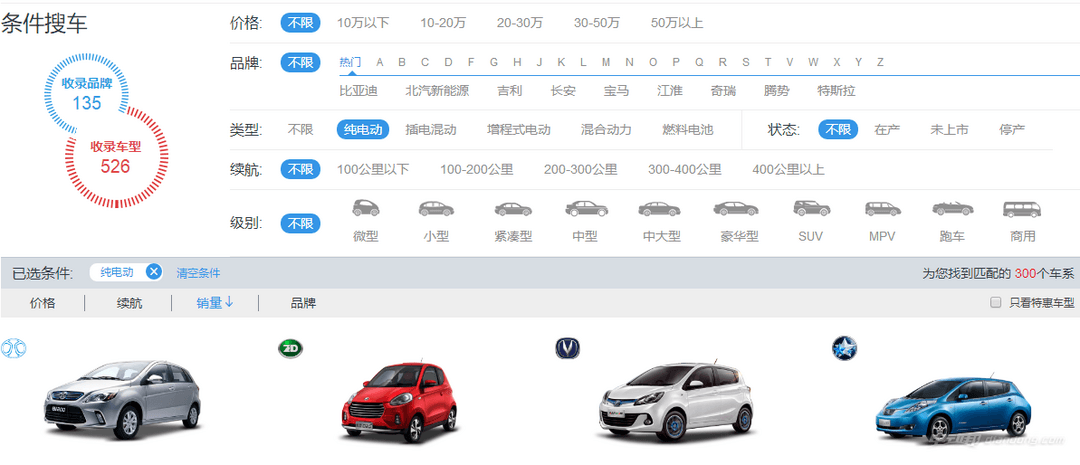Filter price to 10-20万
The image size is (1080, 465).
[x=444, y=23]
